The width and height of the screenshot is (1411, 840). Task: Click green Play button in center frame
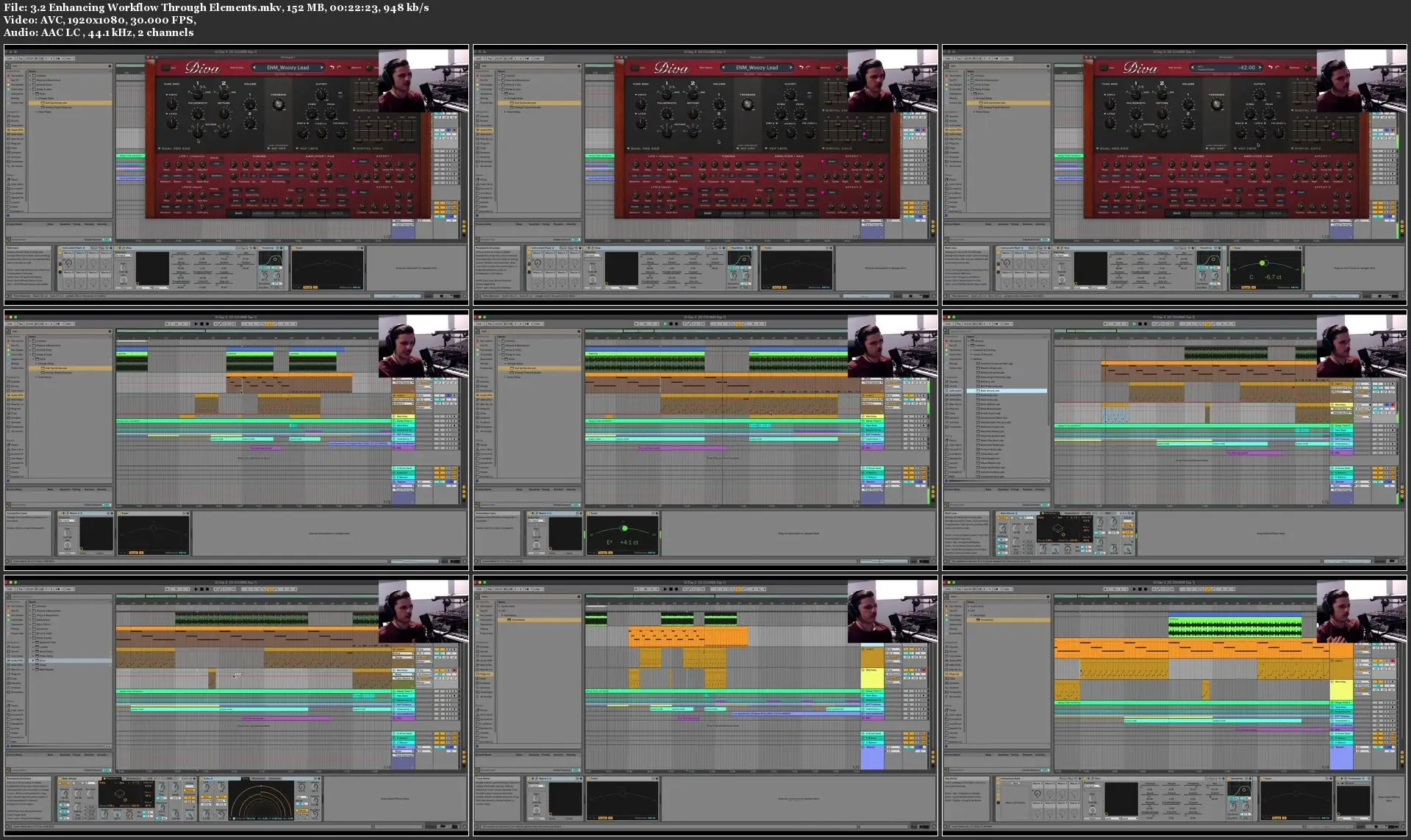[665, 323]
